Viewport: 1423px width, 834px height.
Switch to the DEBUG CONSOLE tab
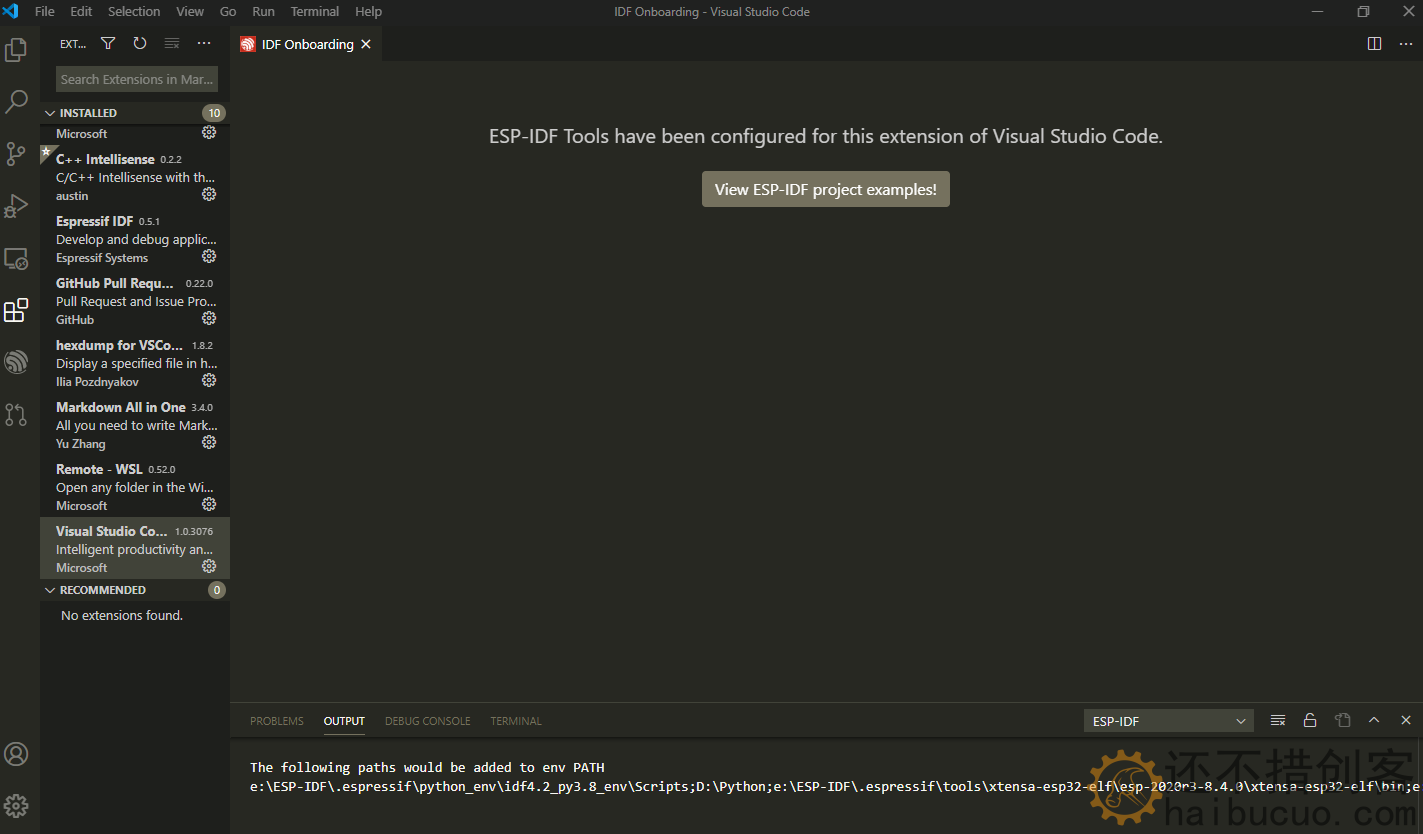428,721
